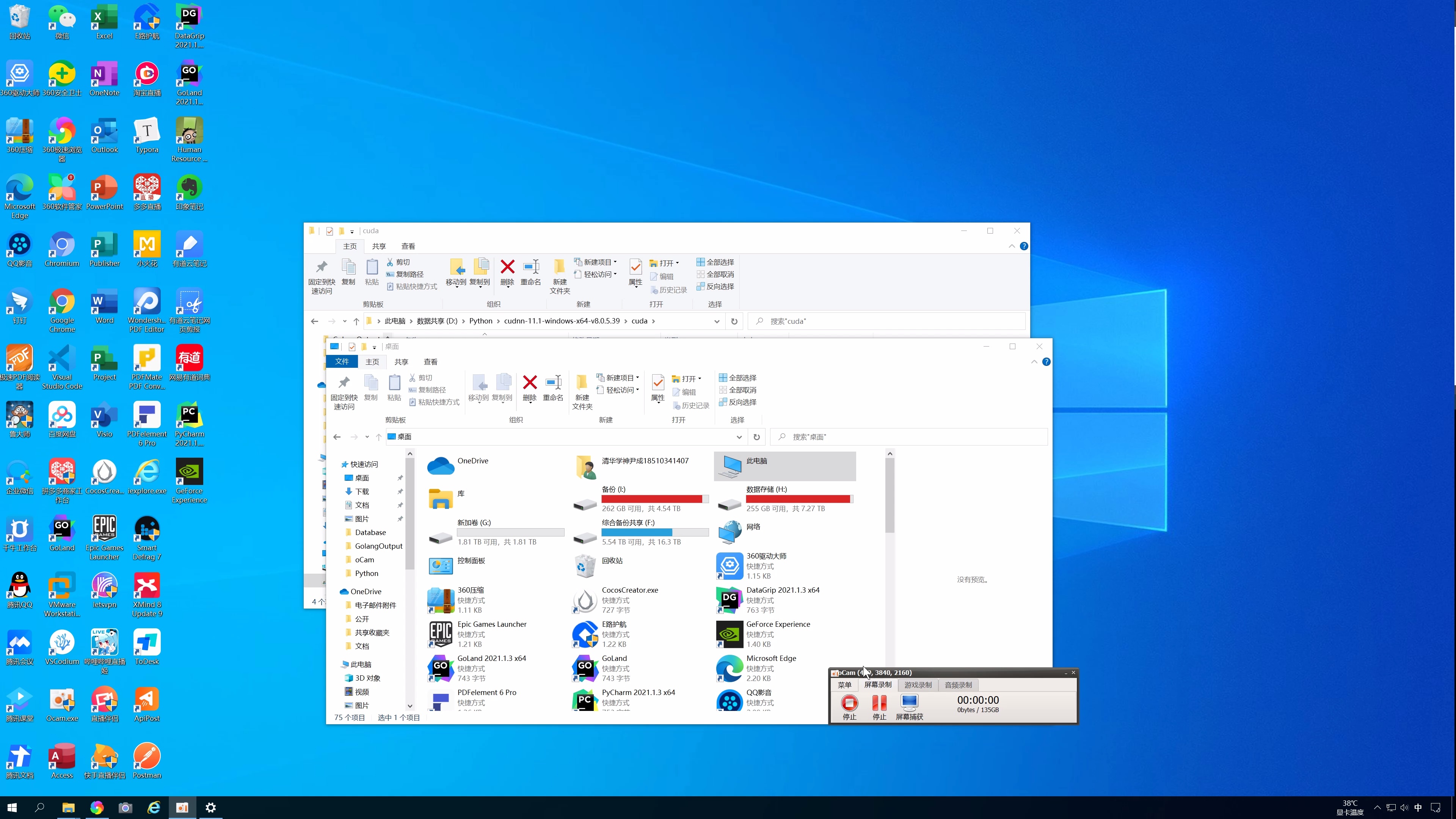
Task: Click the red stop recording icon in oCam
Action: pyautogui.click(x=849, y=703)
